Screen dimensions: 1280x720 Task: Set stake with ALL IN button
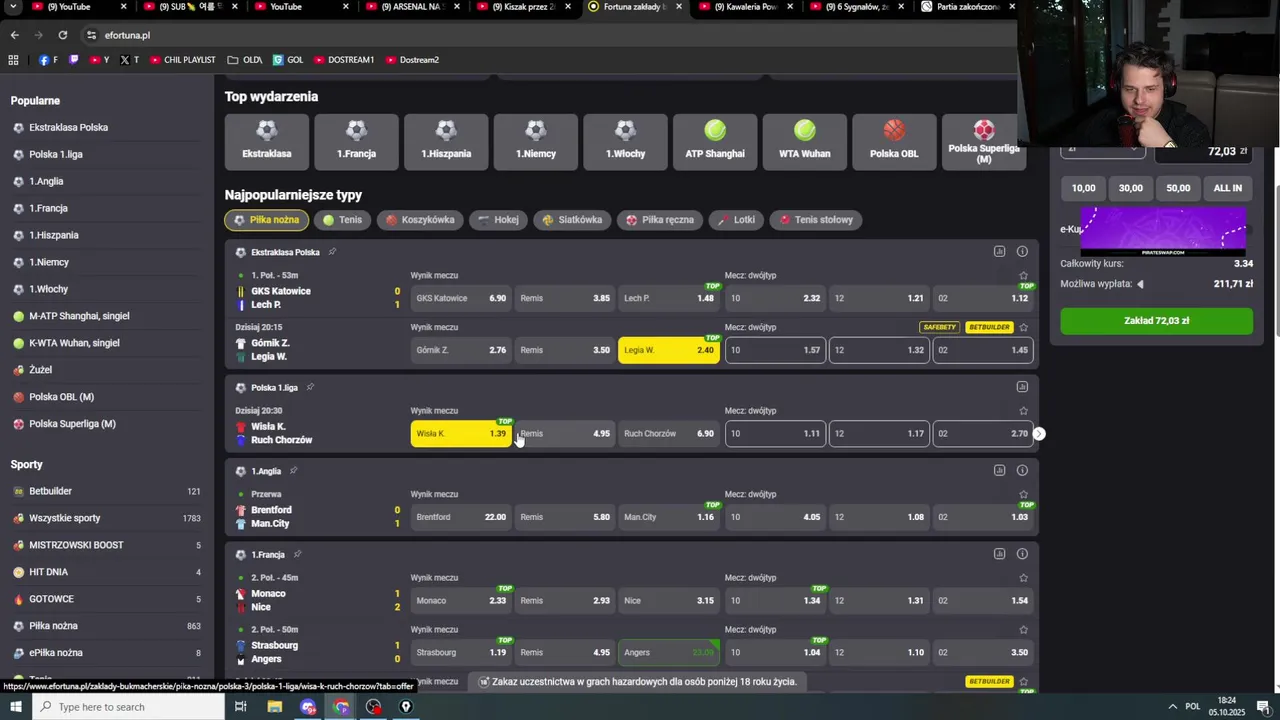pos(1228,188)
